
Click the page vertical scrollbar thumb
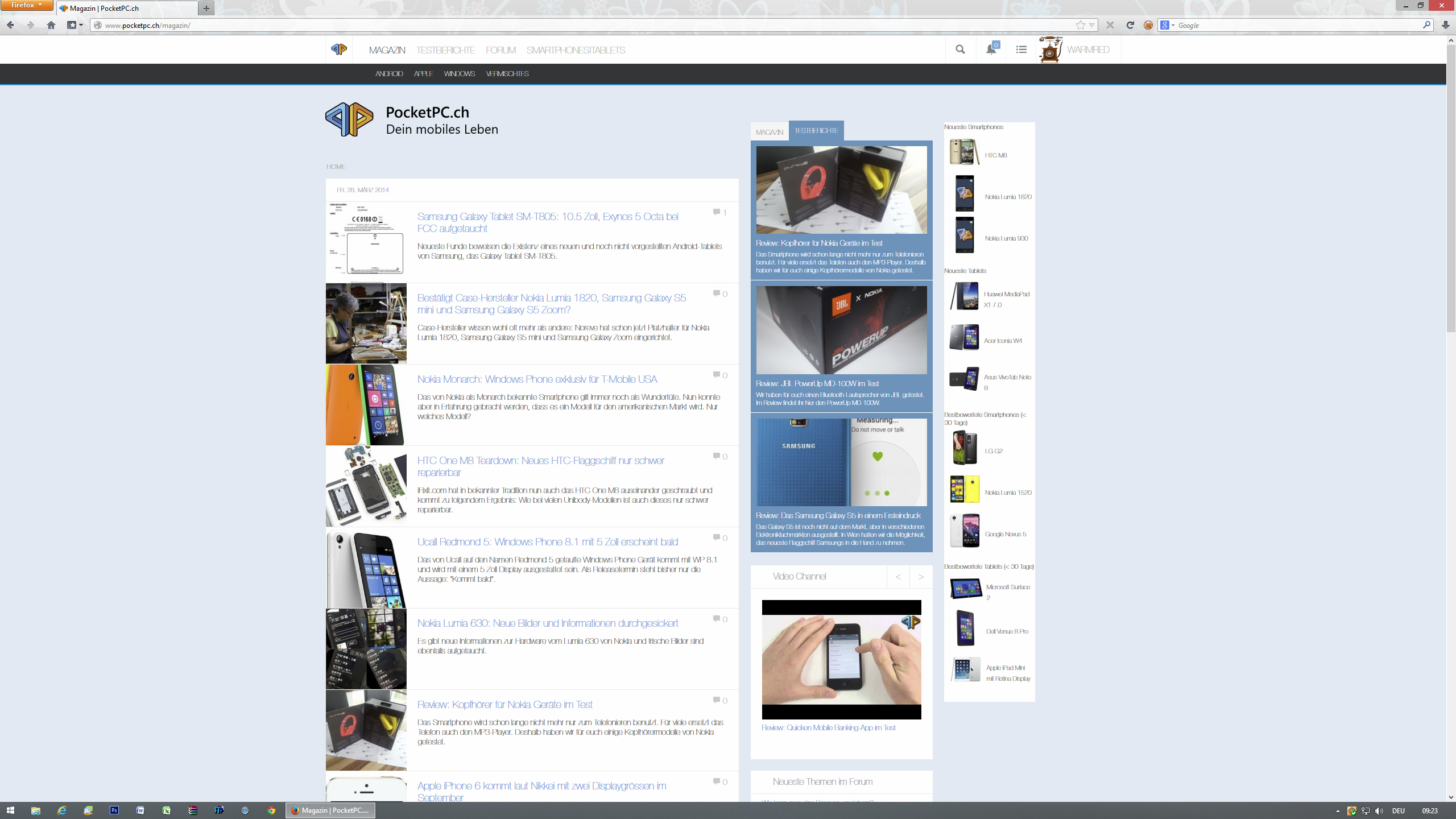click(x=1451, y=188)
